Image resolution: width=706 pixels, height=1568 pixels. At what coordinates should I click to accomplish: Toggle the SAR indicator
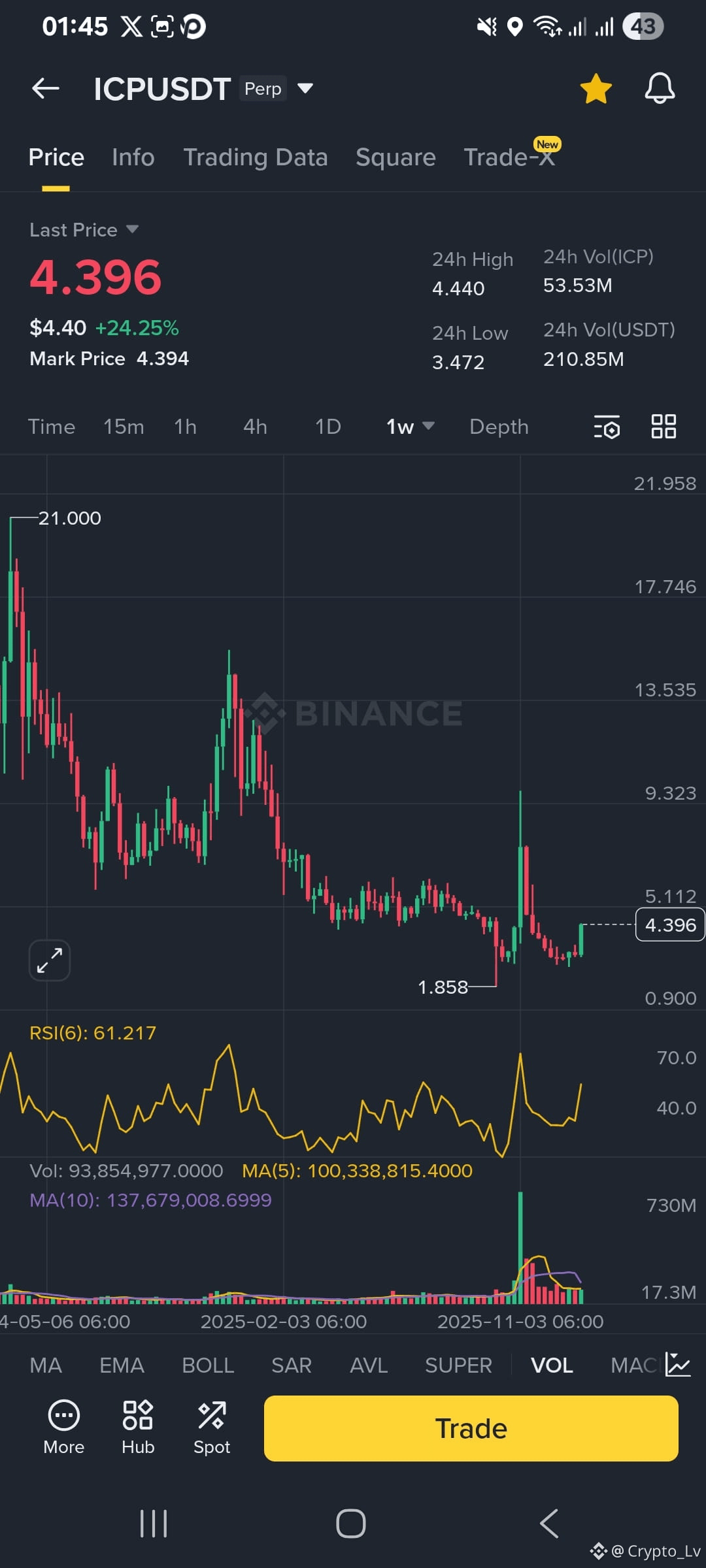point(292,1365)
